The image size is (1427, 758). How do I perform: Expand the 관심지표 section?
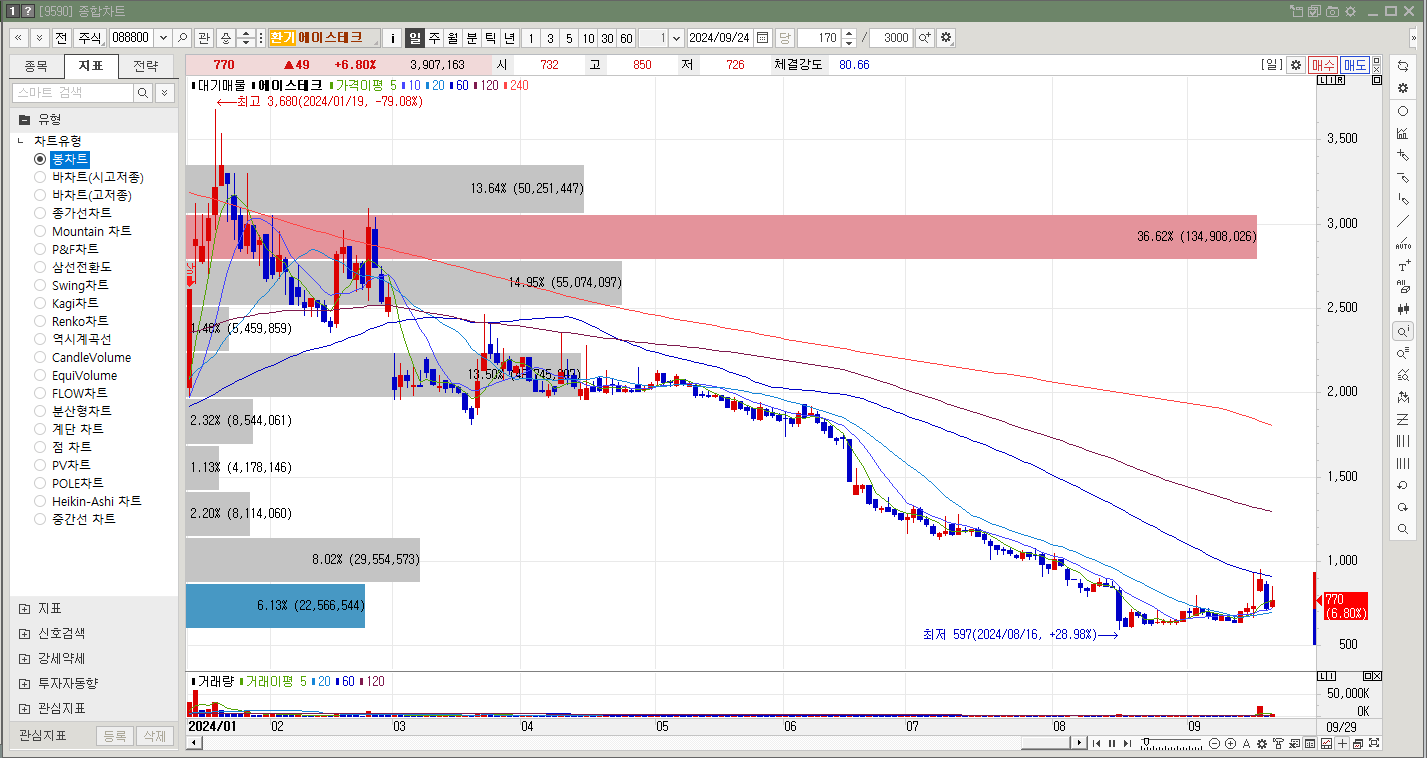click(24, 708)
